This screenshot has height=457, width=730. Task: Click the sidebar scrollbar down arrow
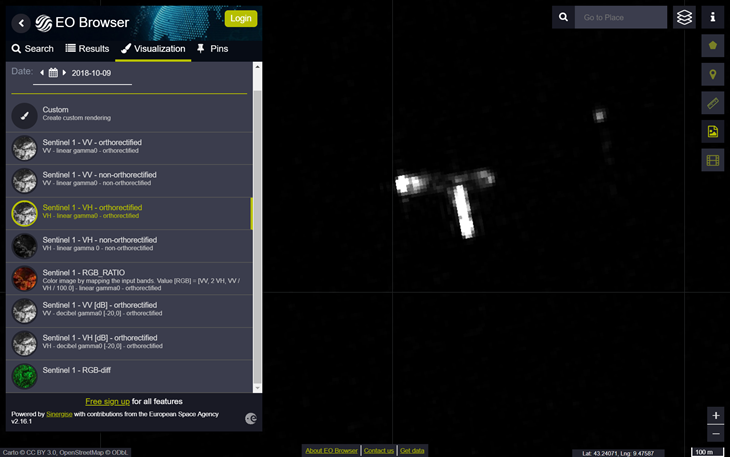(x=257, y=388)
